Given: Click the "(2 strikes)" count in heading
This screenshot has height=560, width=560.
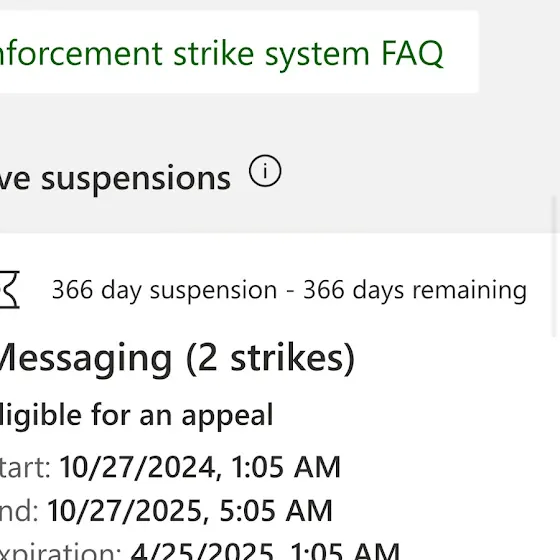Looking at the screenshot, I should [270, 359].
